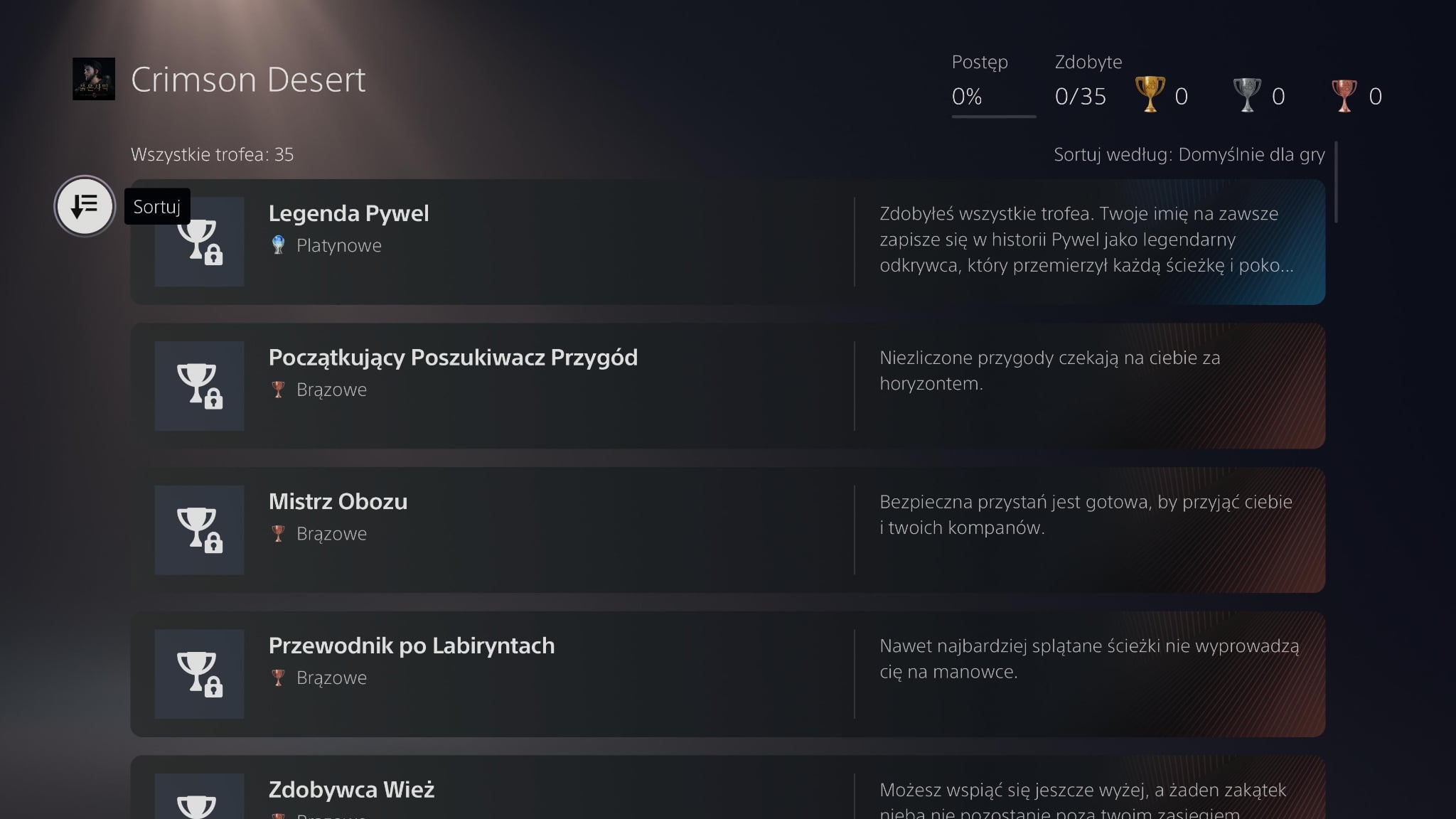This screenshot has height=819, width=1456.
Task: Click the Postęp 0% progress bar
Action: coord(993,116)
